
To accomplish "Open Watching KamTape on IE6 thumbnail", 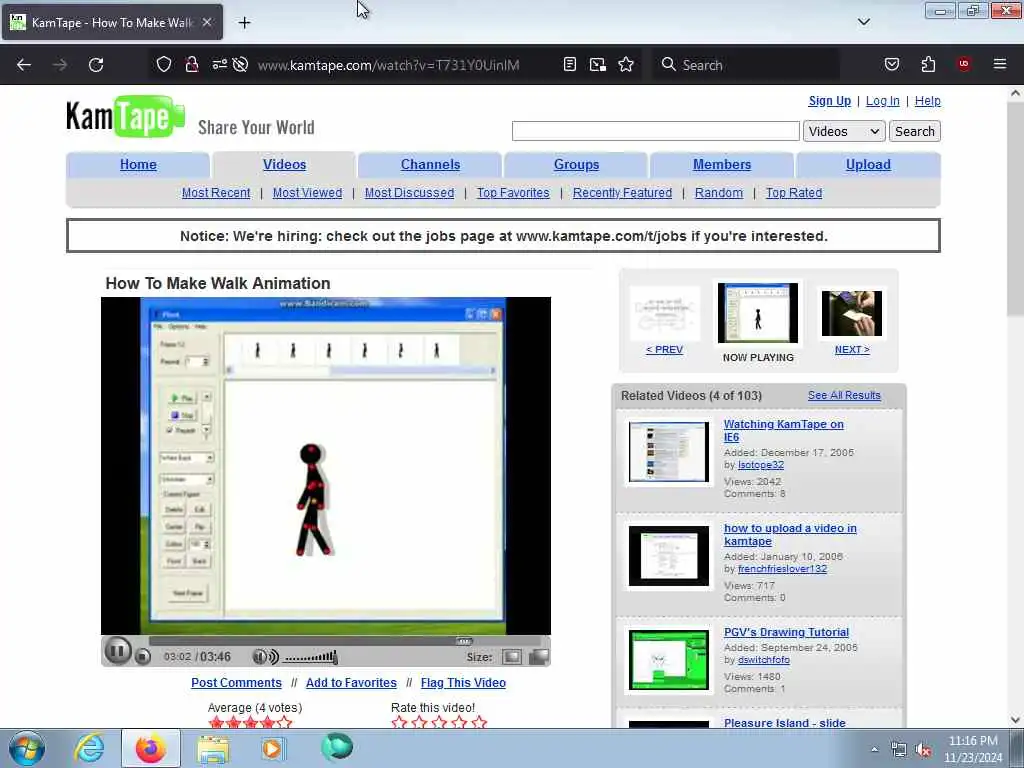I will (x=668, y=451).
